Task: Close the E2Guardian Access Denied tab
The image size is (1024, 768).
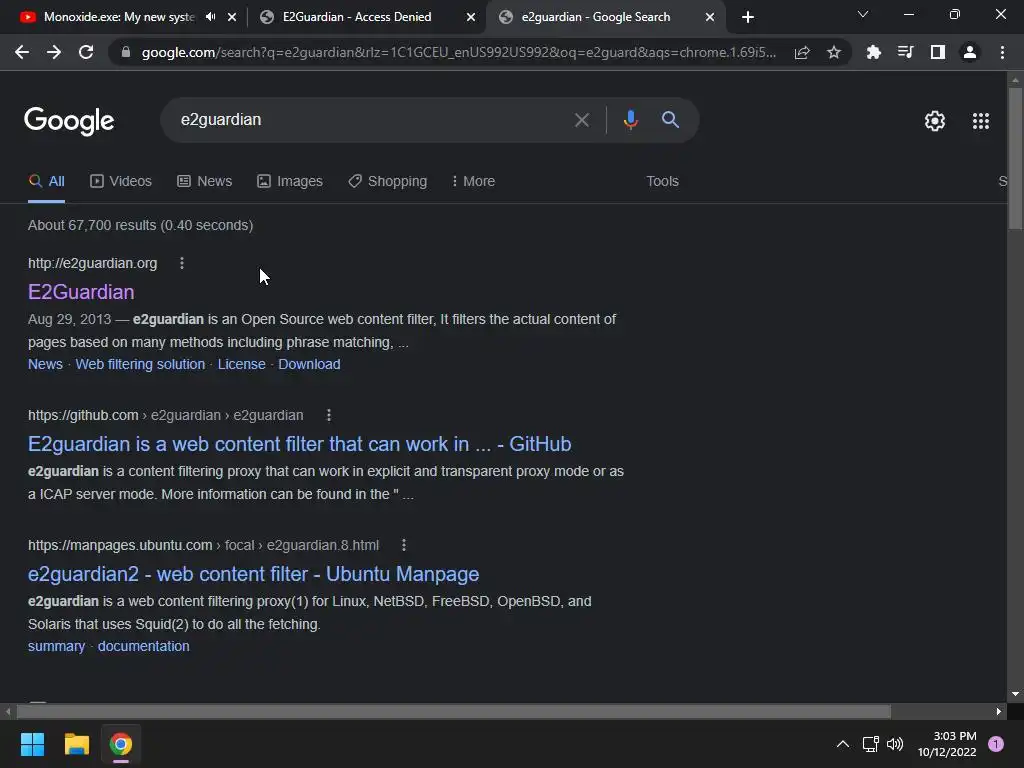Action: [471, 17]
